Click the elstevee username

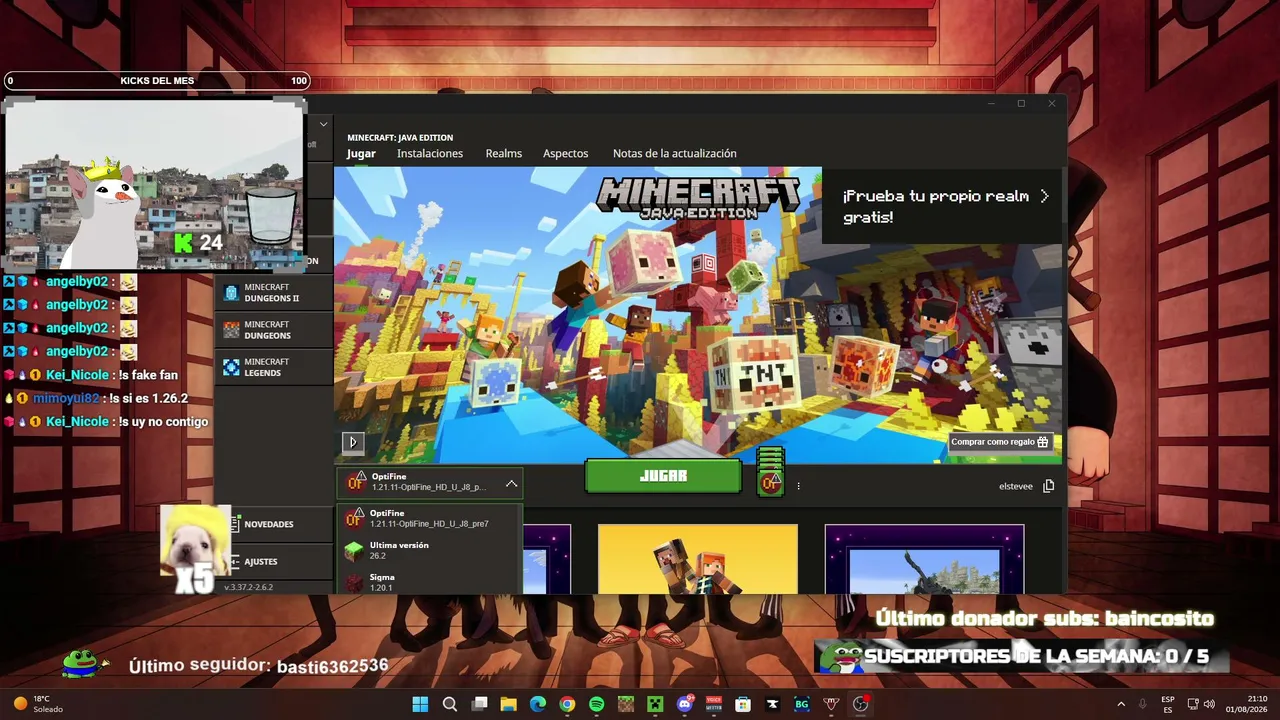click(1016, 486)
